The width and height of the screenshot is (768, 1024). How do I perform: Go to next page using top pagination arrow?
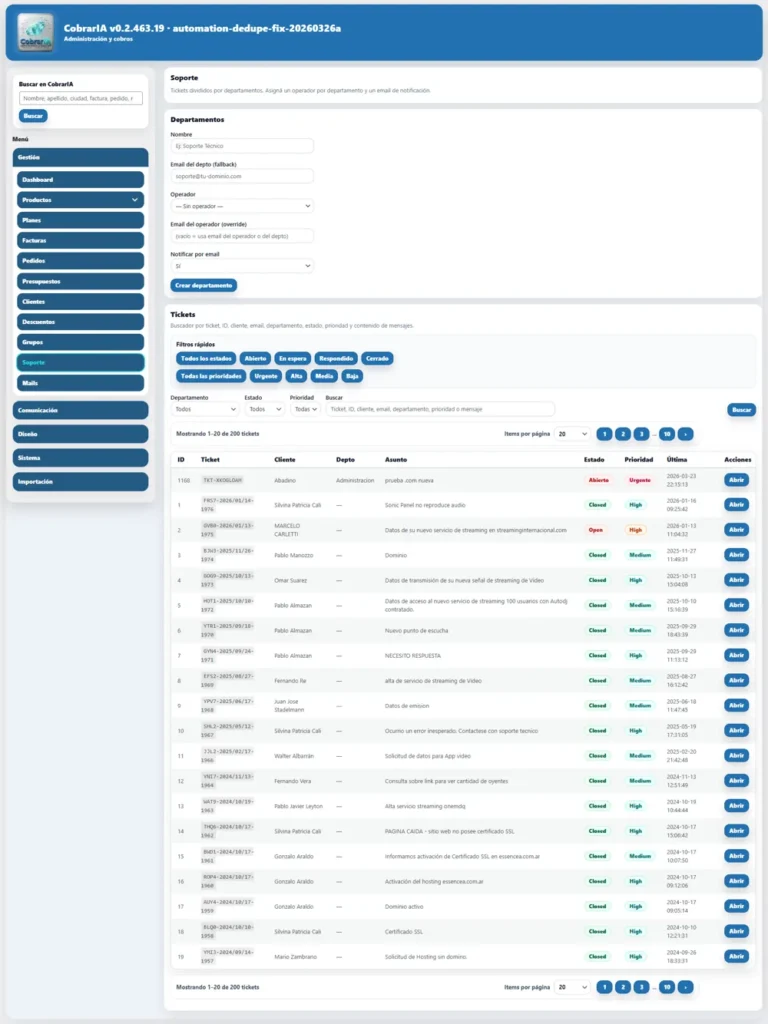(x=685, y=434)
